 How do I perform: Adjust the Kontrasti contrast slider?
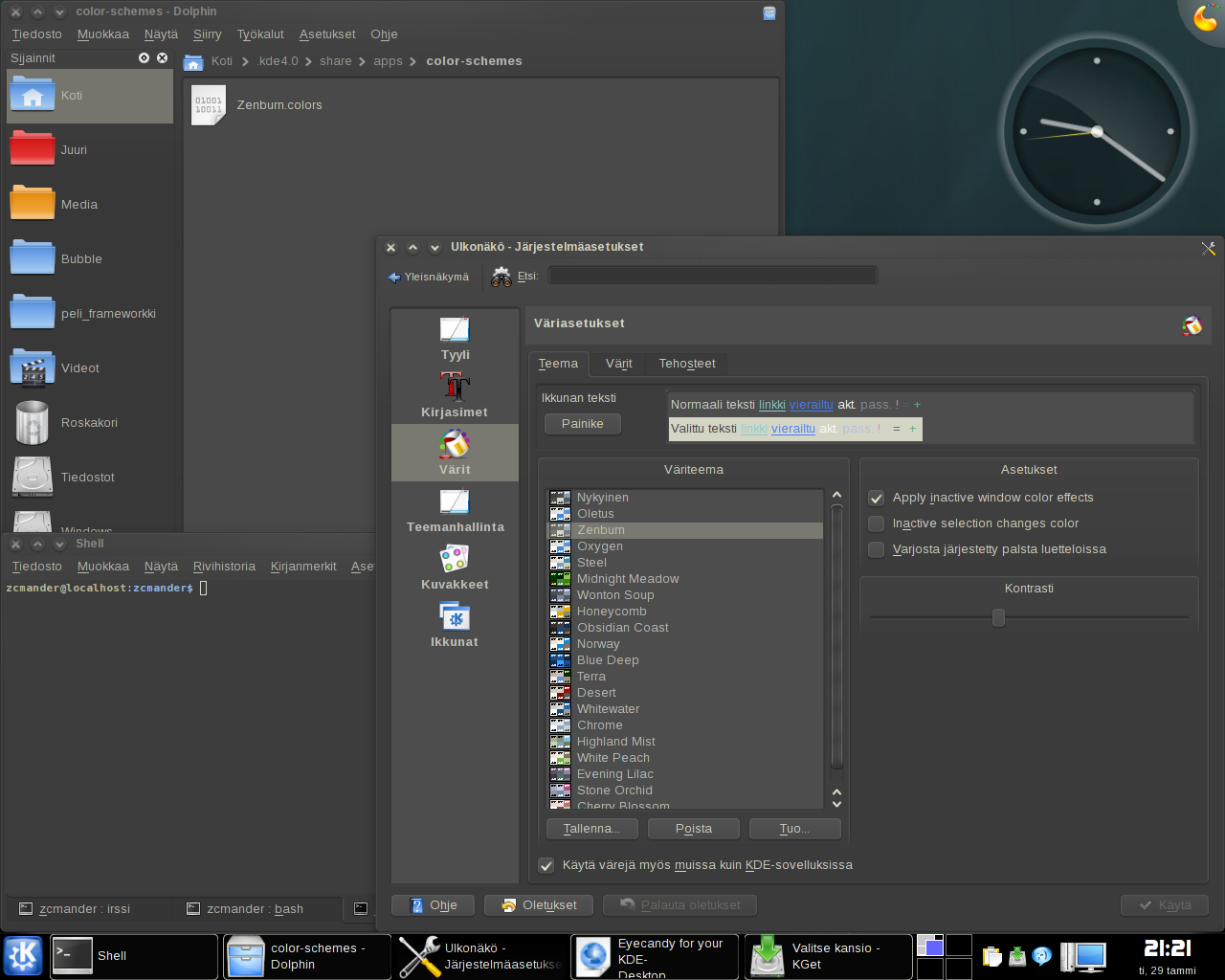998,617
